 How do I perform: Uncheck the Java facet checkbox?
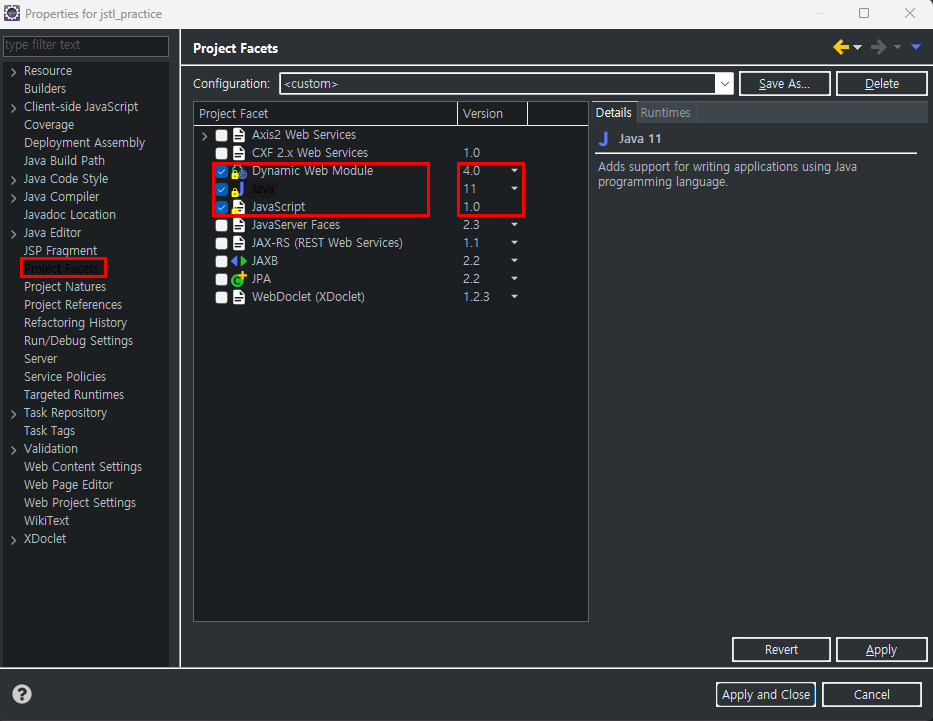221,189
